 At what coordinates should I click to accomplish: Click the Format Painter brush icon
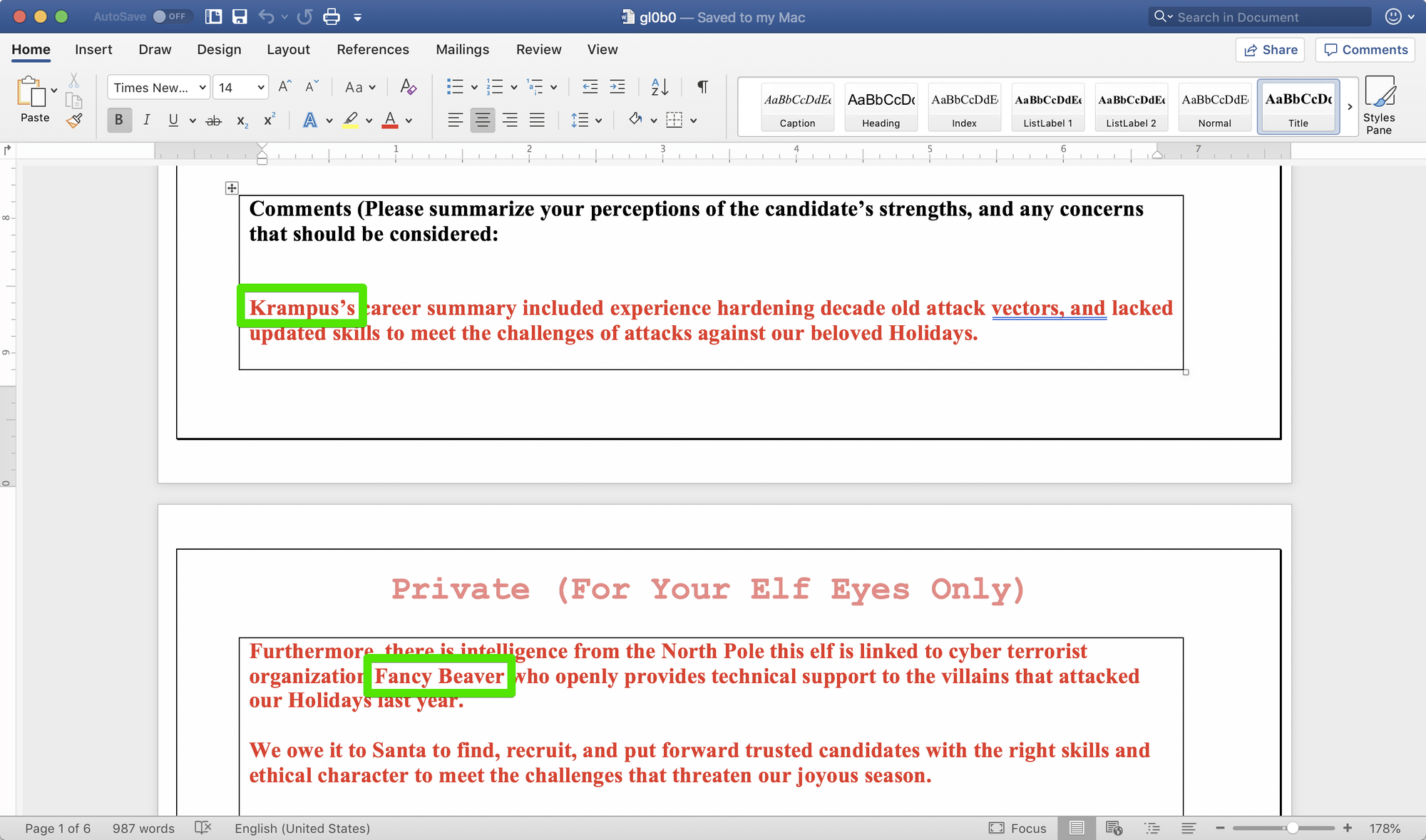click(74, 121)
